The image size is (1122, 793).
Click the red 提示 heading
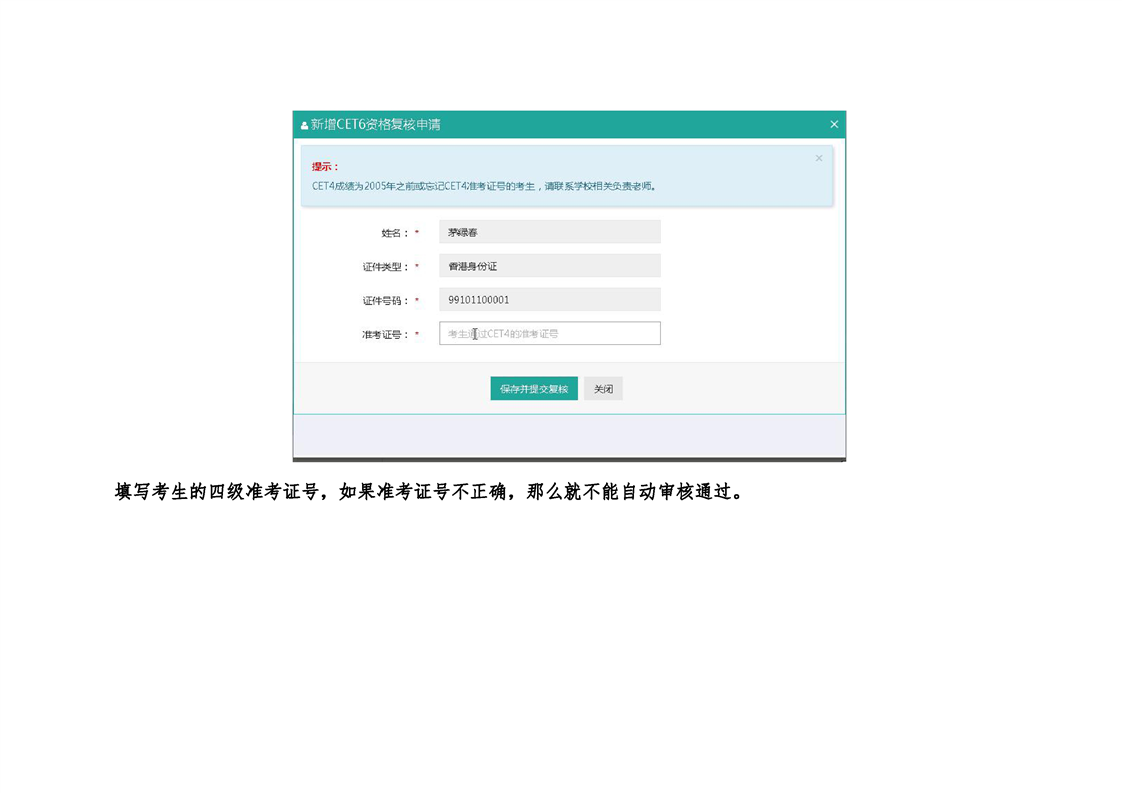click(325, 167)
